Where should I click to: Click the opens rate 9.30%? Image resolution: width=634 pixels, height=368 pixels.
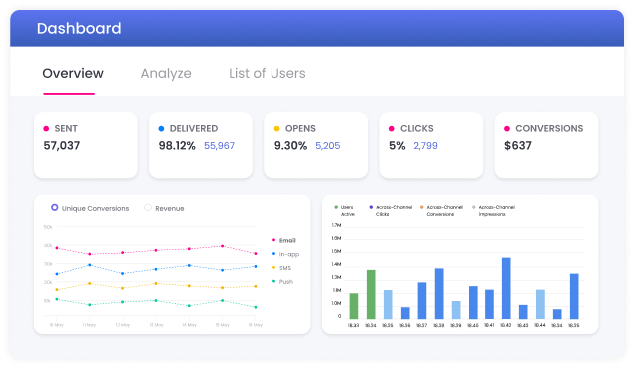pyautogui.click(x=290, y=146)
